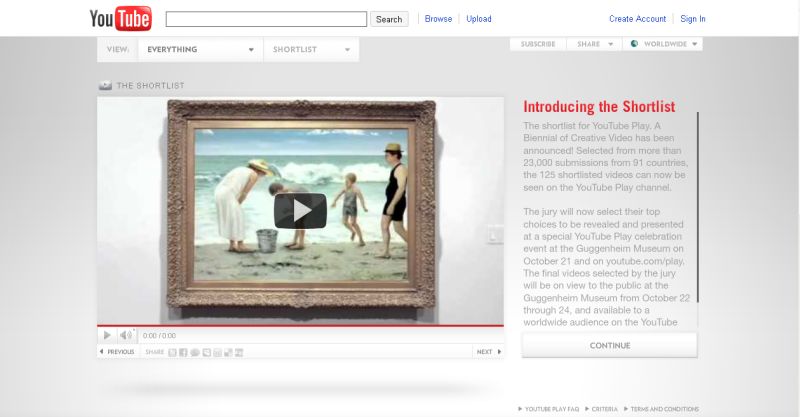Open the Terms and Conditions link
Screen dimensions: 800x417
662,409
